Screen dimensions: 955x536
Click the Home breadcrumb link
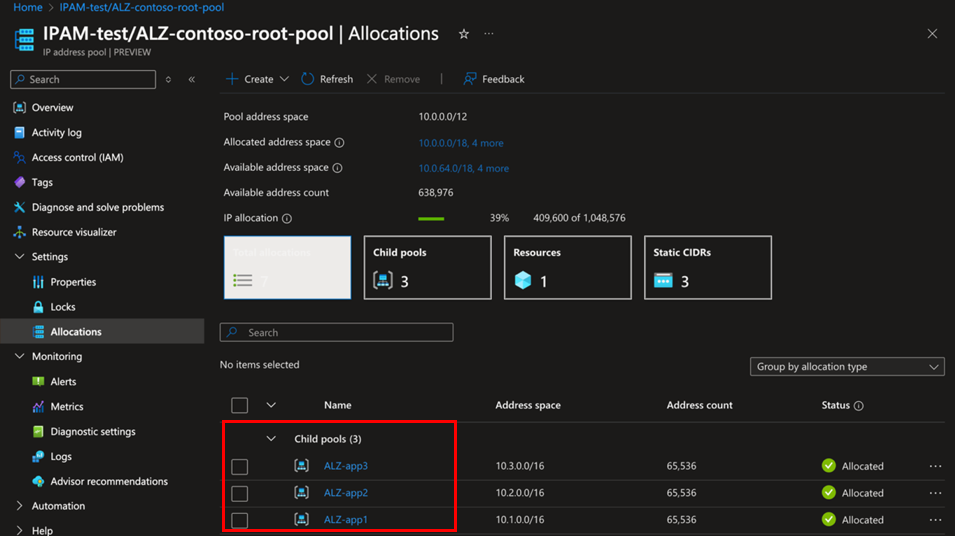pos(27,7)
